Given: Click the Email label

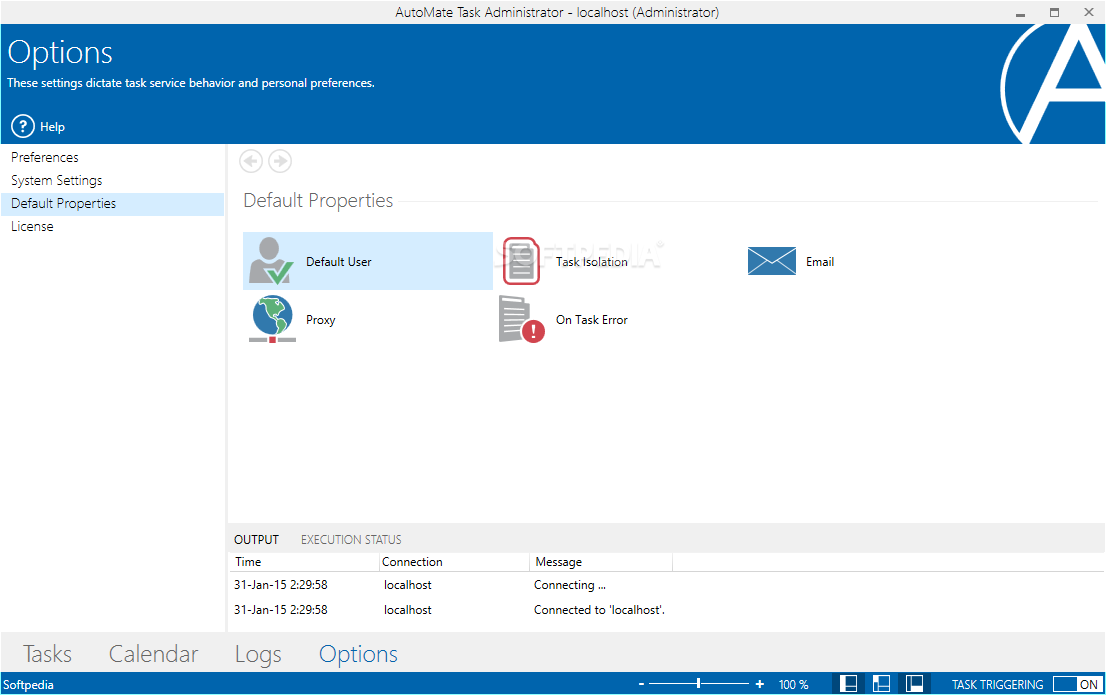Looking at the screenshot, I should pos(820,262).
